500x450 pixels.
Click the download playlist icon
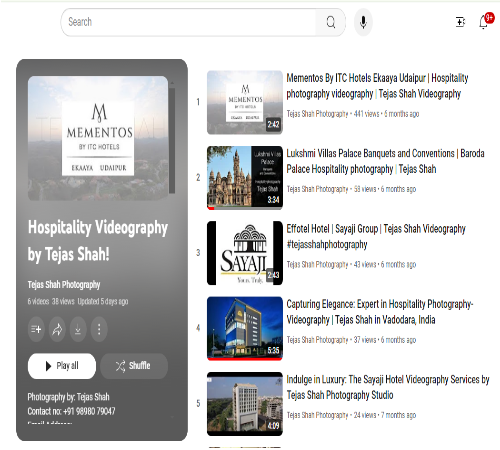(x=78, y=329)
